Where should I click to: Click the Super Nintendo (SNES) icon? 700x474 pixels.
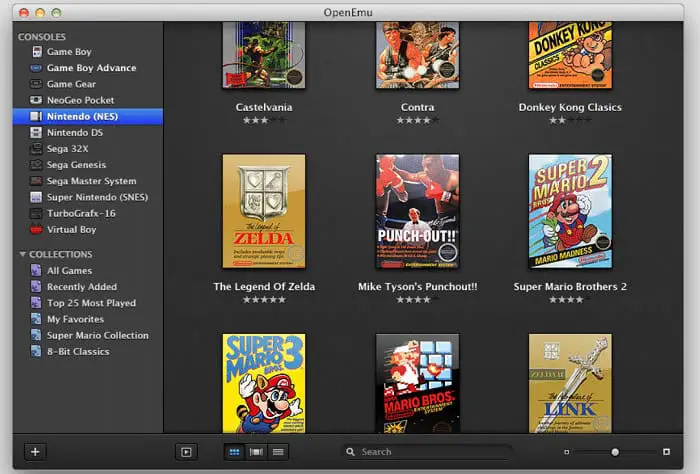pos(36,197)
